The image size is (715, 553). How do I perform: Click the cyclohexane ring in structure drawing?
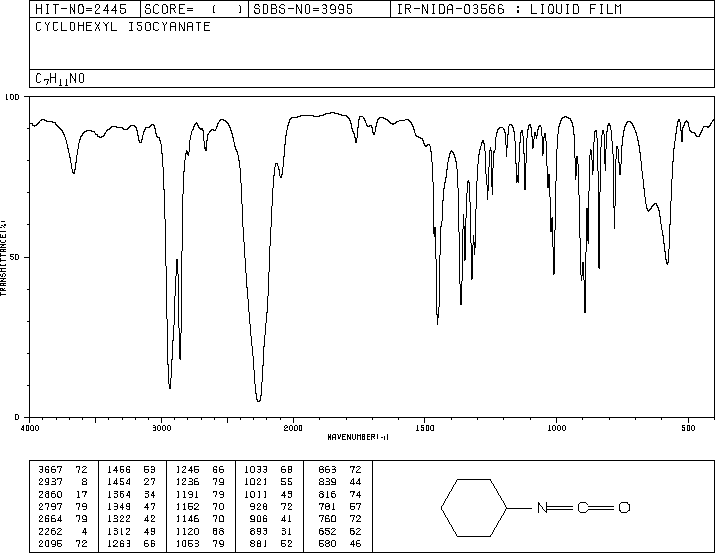pyautogui.click(x=474, y=507)
